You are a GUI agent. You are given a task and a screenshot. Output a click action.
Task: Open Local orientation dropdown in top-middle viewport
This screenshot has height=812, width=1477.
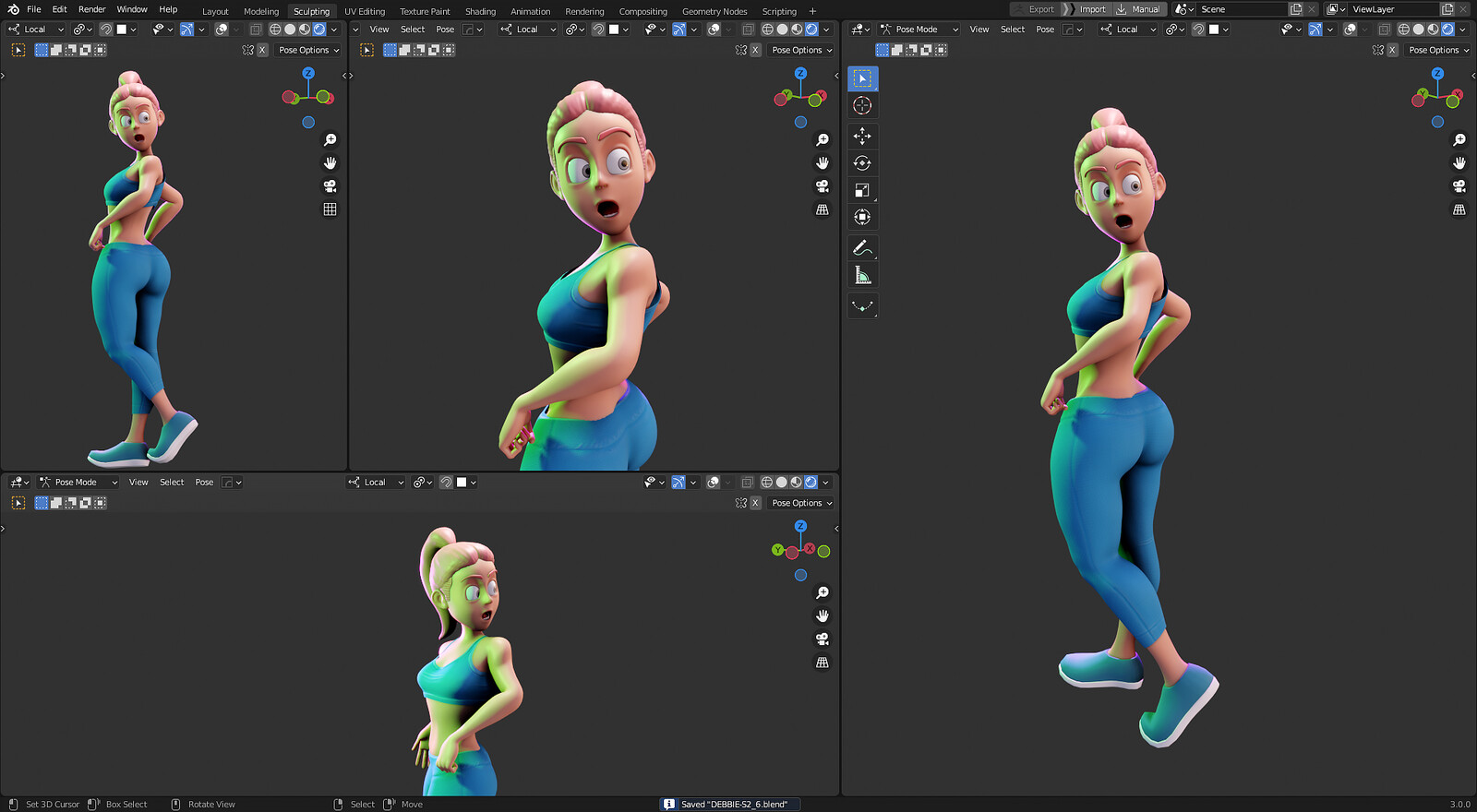click(x=528, y=30)
